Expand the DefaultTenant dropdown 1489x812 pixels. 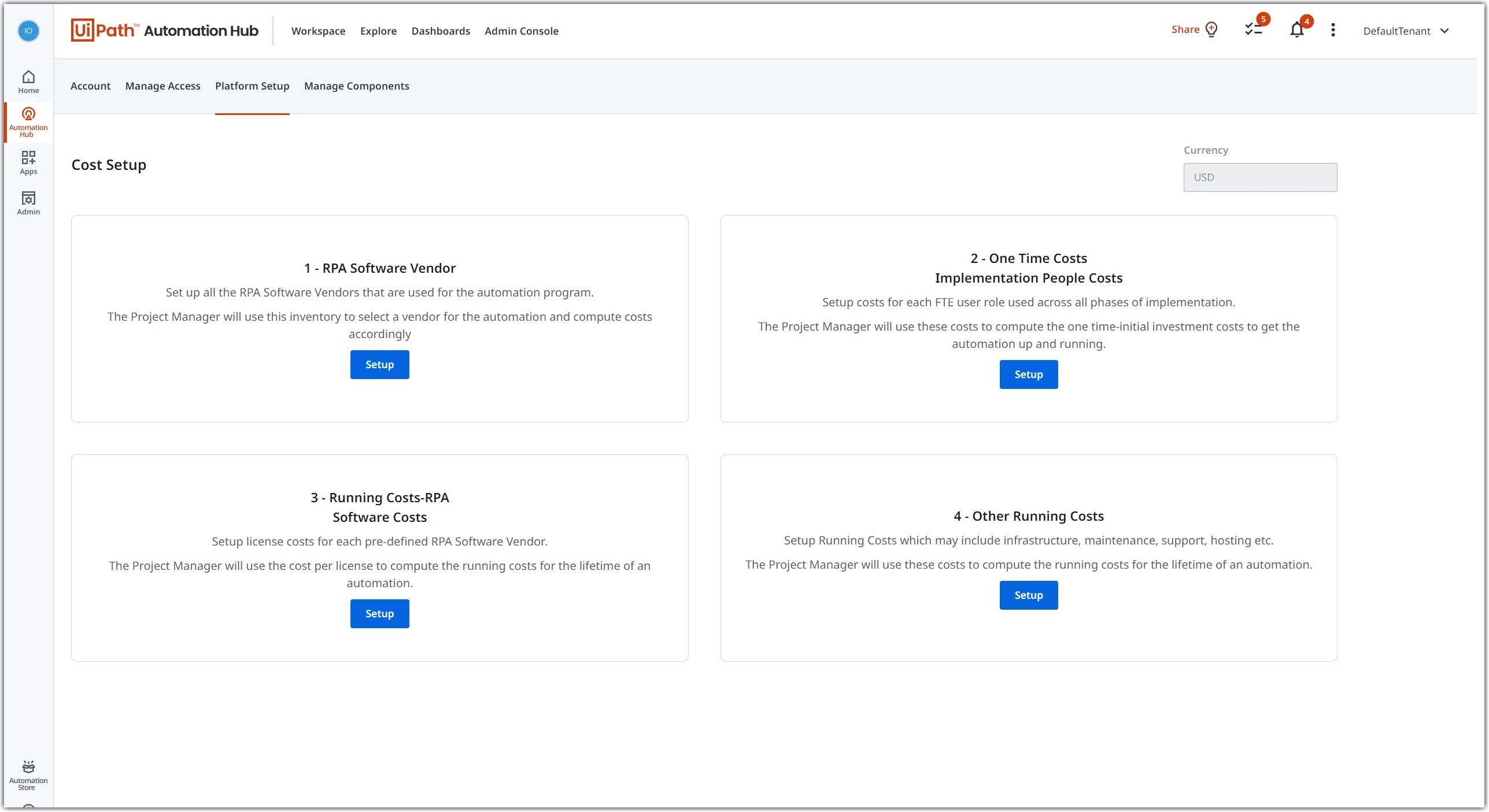coord(1406,31)
